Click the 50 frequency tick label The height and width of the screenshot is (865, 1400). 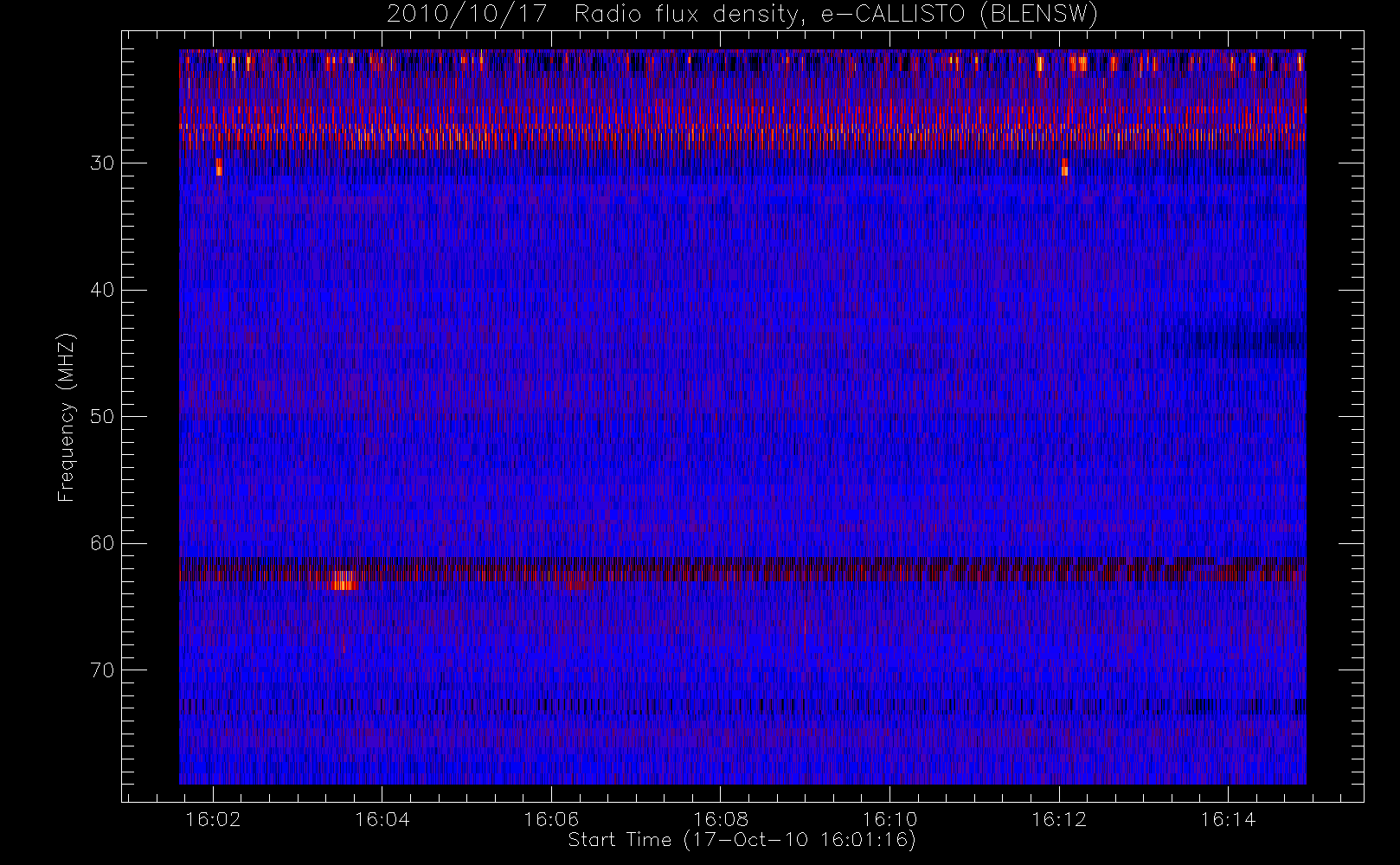click(x=102, y=417)
